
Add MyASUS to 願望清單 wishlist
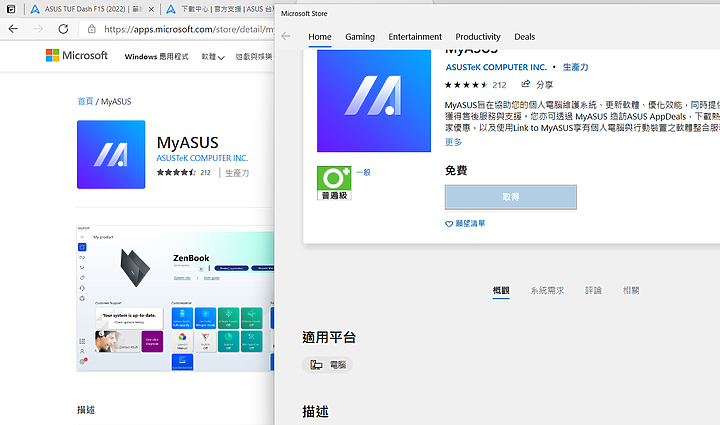465,224
